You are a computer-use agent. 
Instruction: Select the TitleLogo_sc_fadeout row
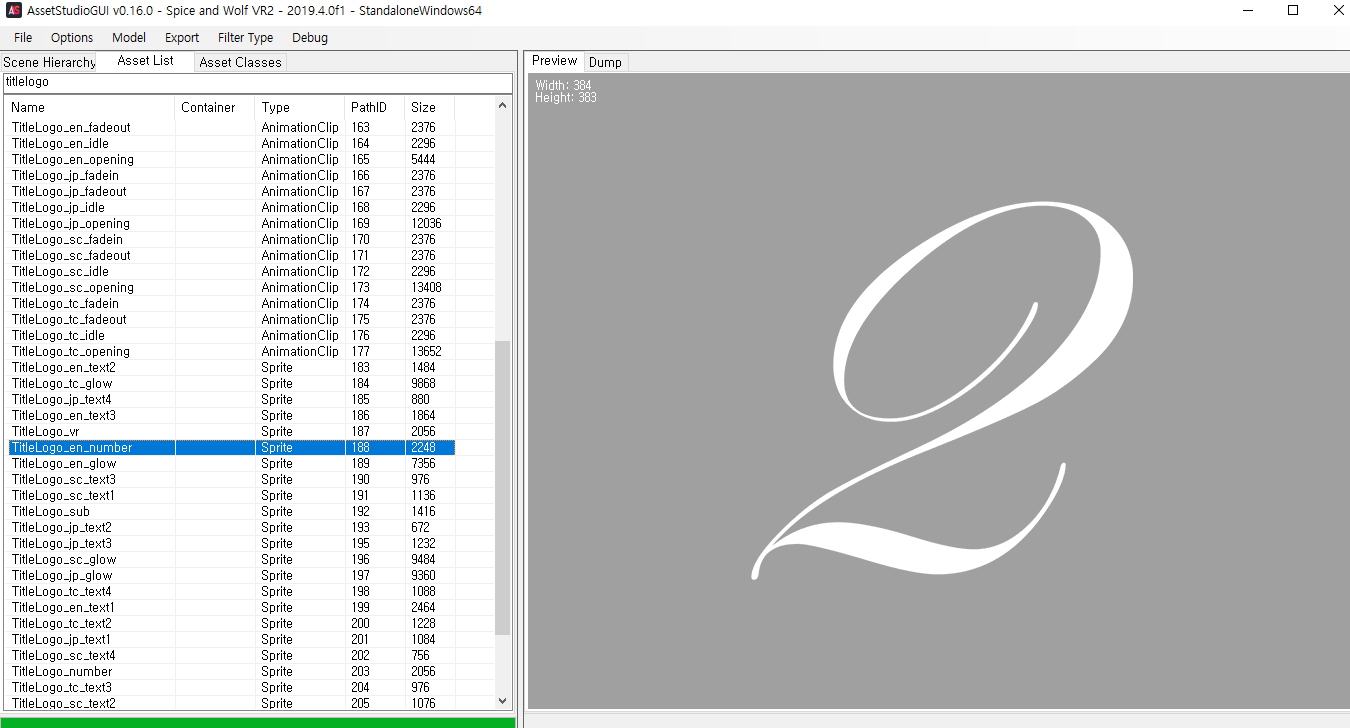232,255
